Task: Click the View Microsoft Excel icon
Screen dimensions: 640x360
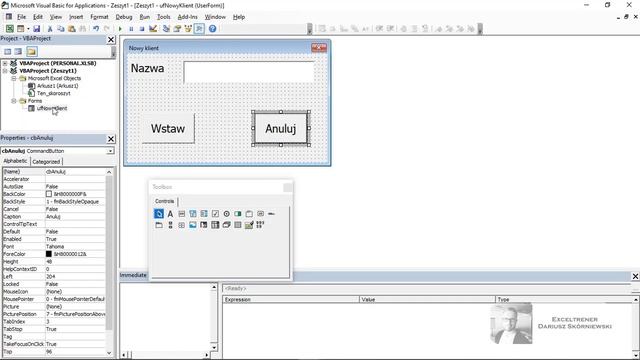Action: click(9, 29)
